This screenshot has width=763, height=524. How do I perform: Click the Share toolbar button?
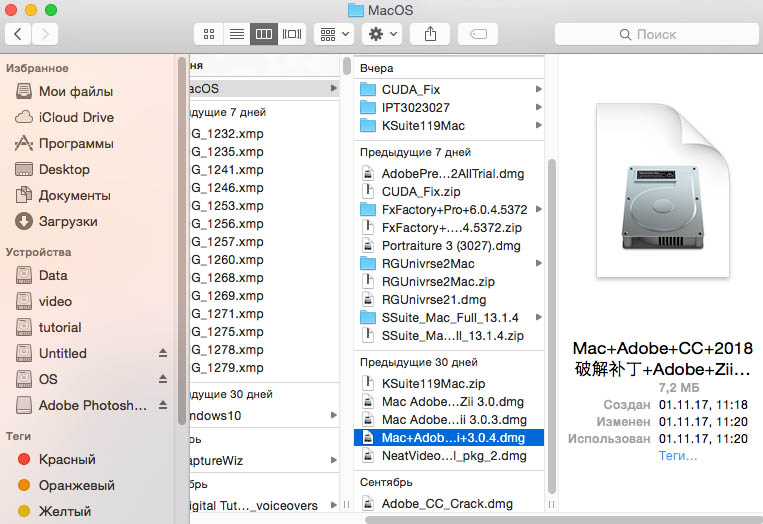click(430, 34)
